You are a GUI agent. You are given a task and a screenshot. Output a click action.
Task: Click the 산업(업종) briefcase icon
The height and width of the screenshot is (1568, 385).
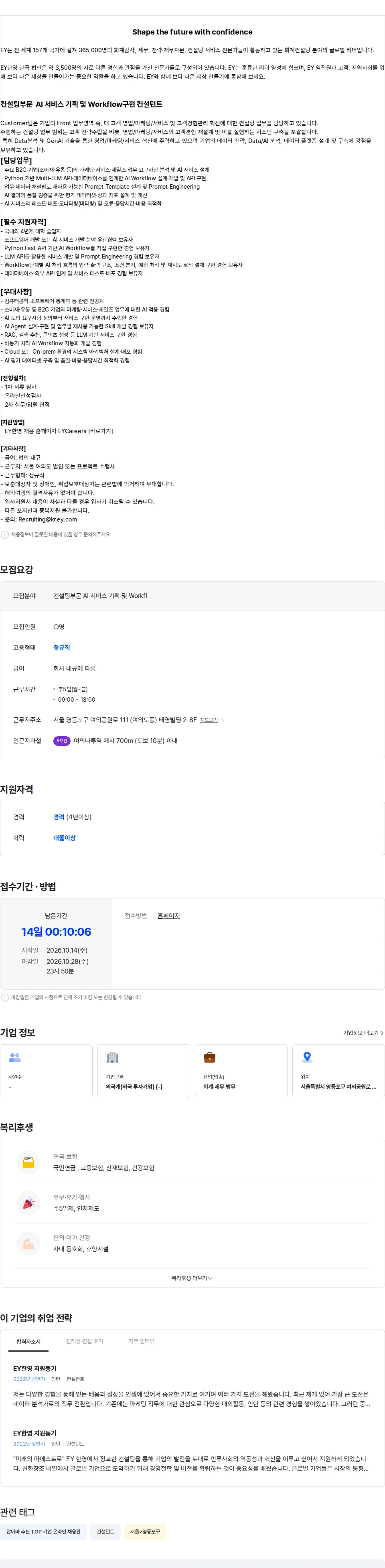point(210,1057)
